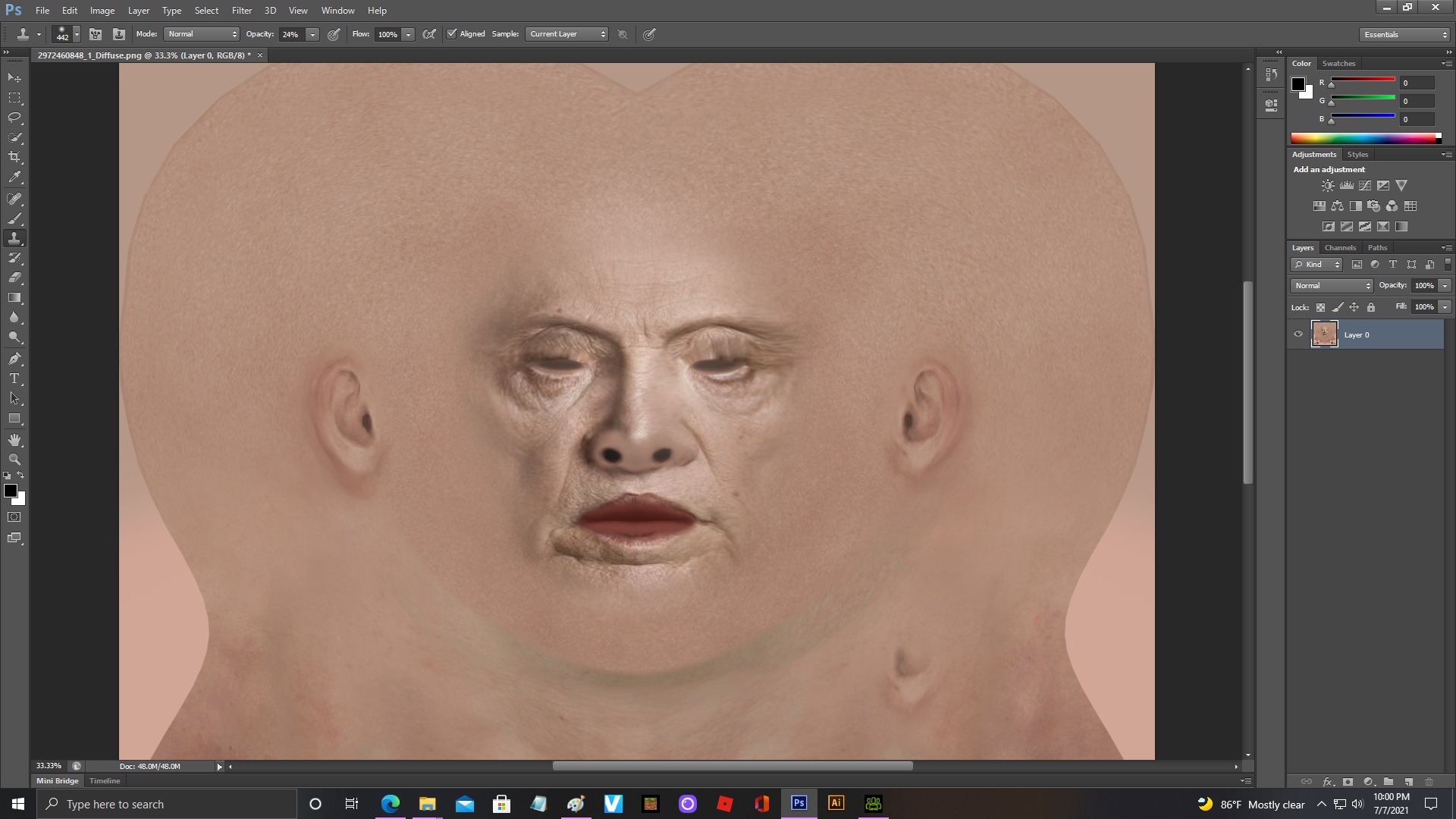This screenshot has width=1456, height=819.
Task: Select the Move tool
Action: point(14,78)
